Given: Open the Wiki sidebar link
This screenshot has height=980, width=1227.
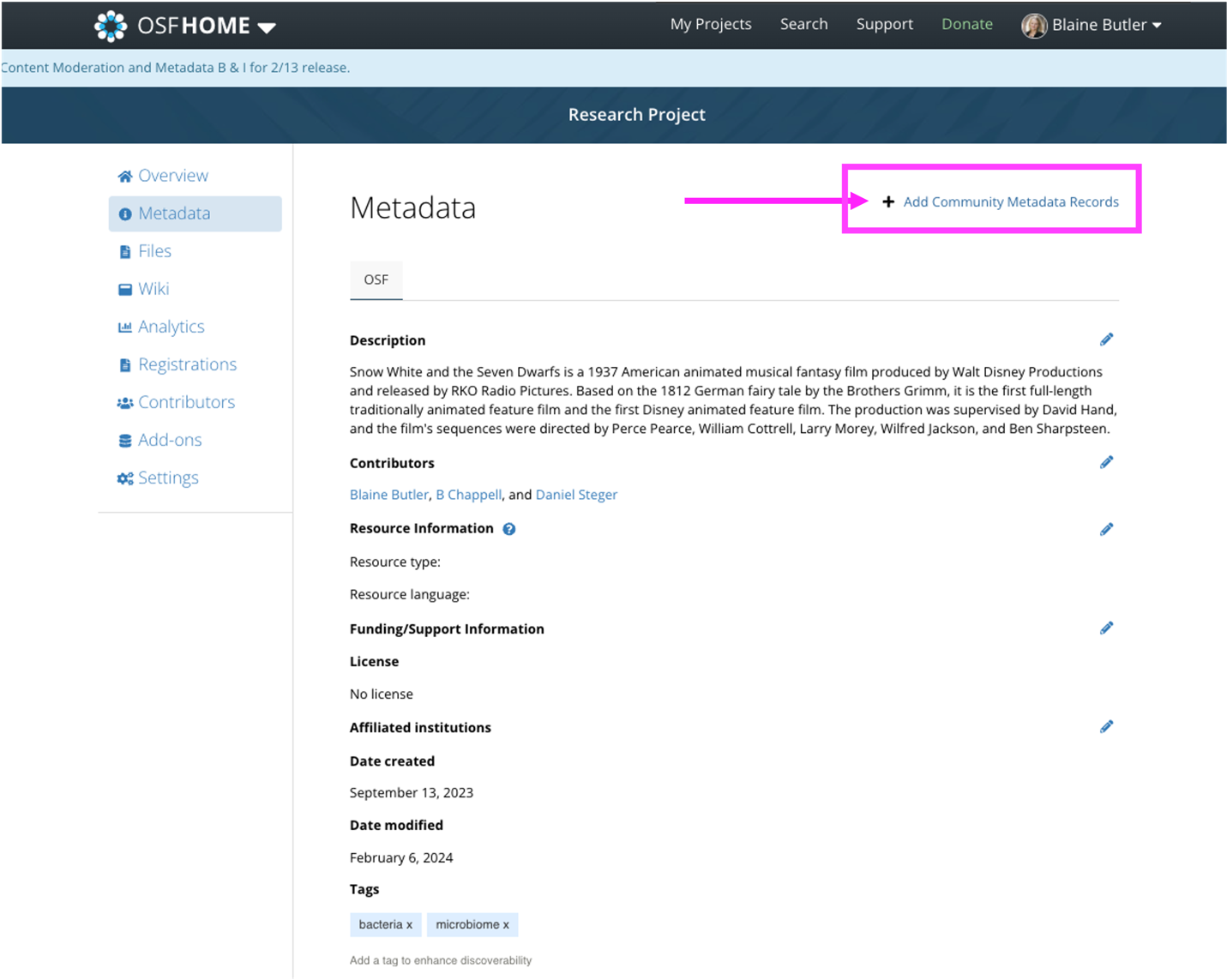Looking at the screenshot, I should tap(153, 289).
